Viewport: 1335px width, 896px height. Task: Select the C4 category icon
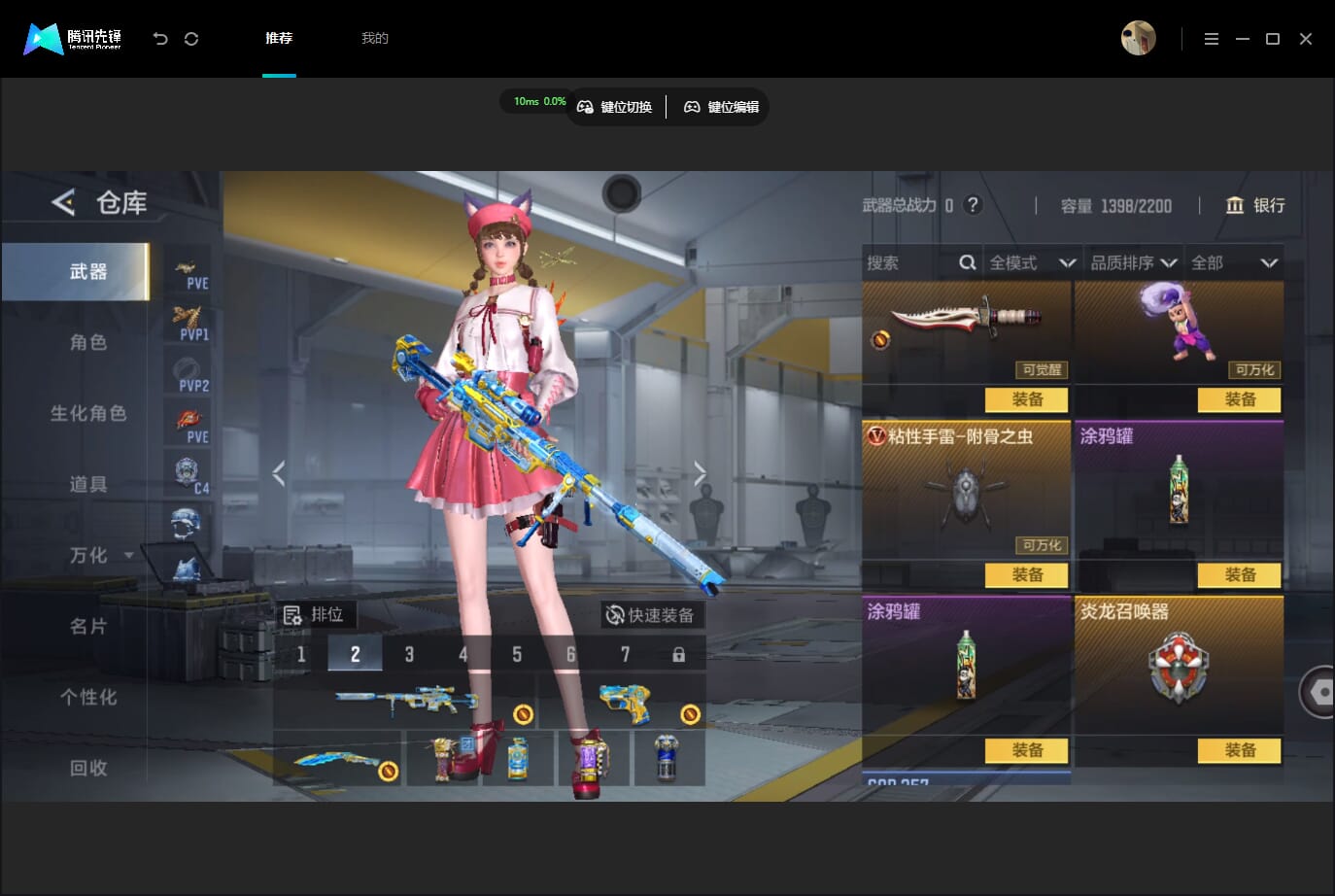click(x=188, y=476)
